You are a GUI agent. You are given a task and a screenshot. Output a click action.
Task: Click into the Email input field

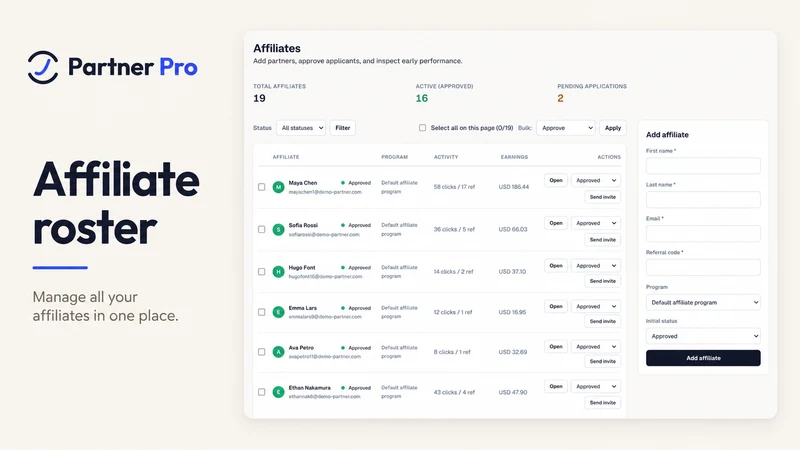click(x=703, y=234)
